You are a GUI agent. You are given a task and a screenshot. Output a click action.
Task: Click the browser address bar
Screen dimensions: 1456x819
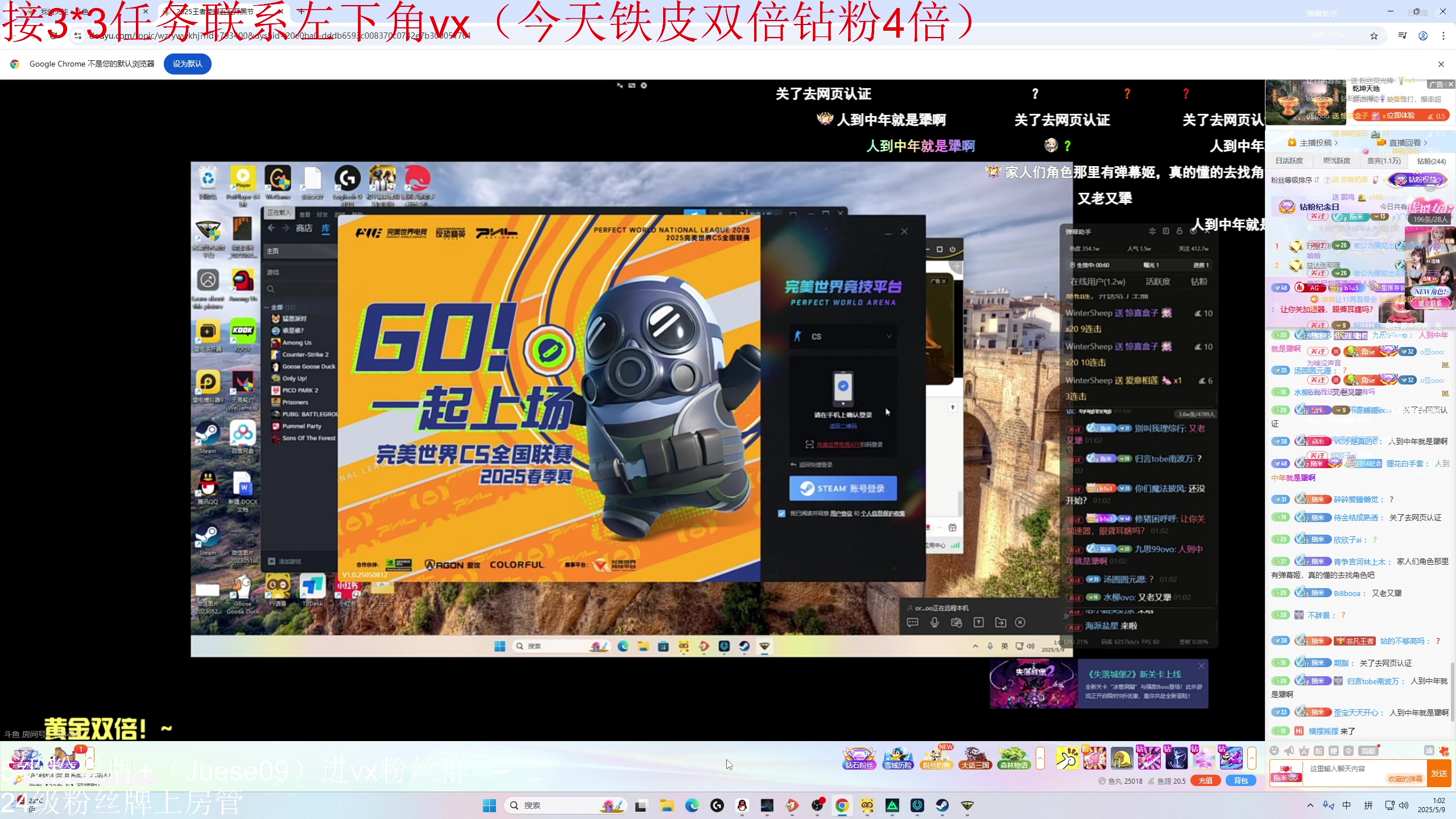(x=722, y=36)
